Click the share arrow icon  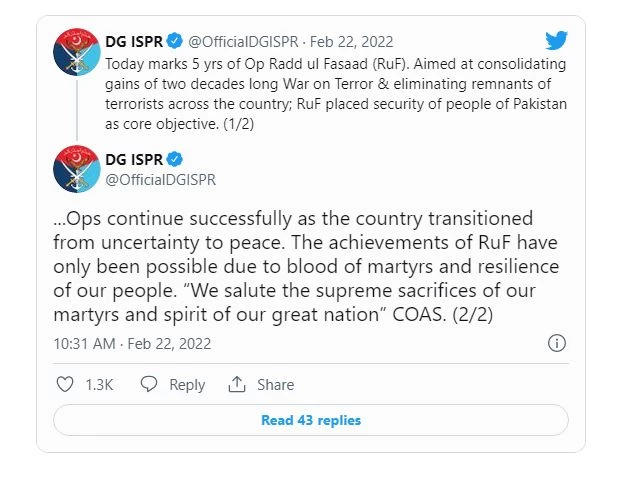[x=237, y=384]
